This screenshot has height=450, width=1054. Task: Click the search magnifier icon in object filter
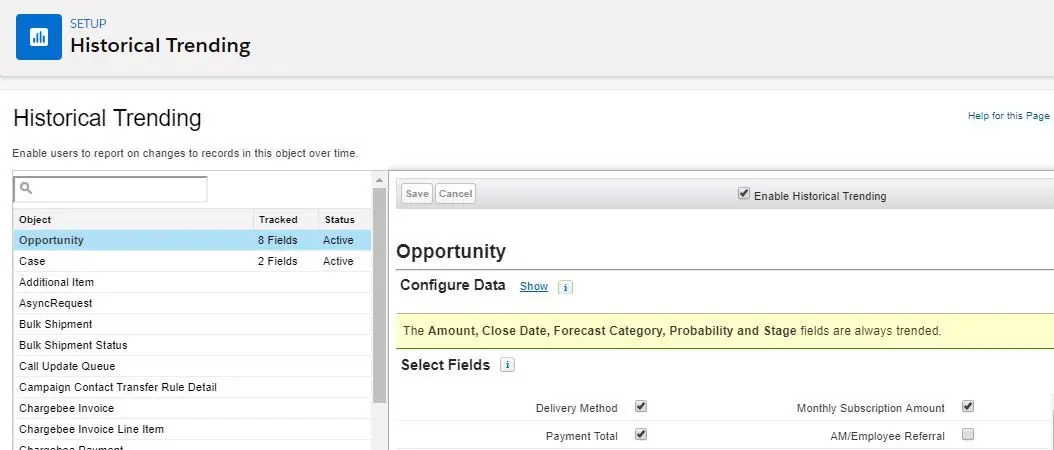[26, 188]
